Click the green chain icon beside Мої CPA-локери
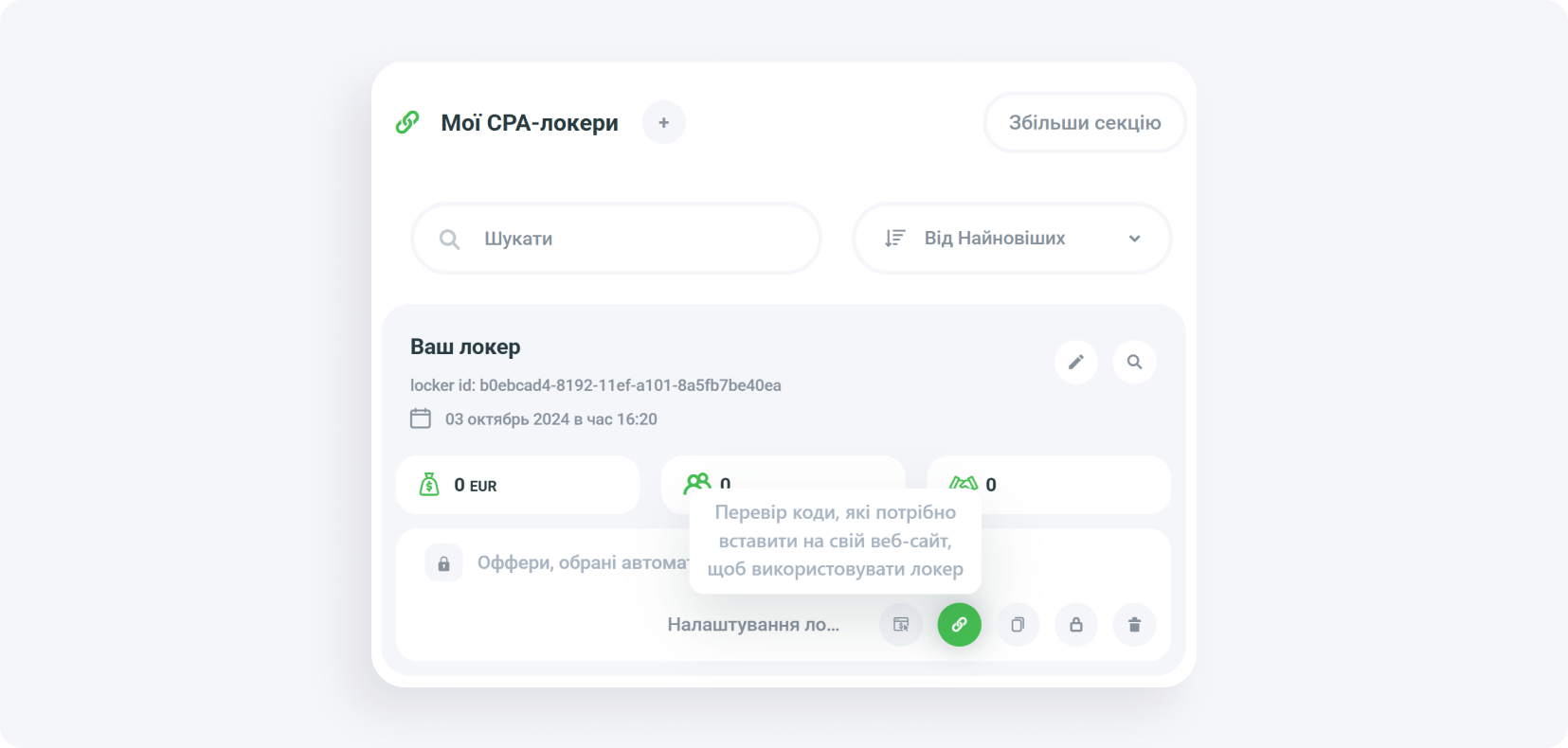 [407, 122]
